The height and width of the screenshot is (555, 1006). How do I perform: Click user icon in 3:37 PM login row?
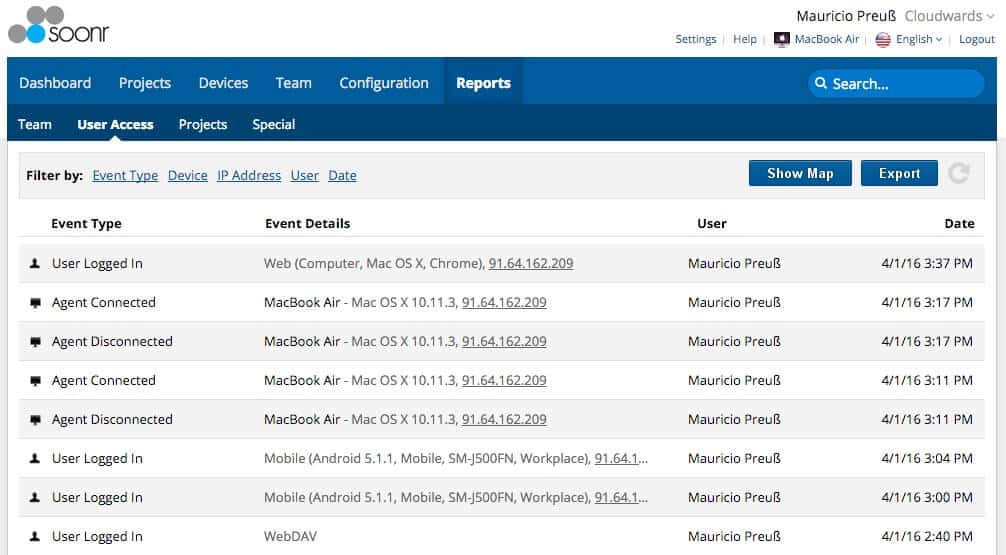35,263
